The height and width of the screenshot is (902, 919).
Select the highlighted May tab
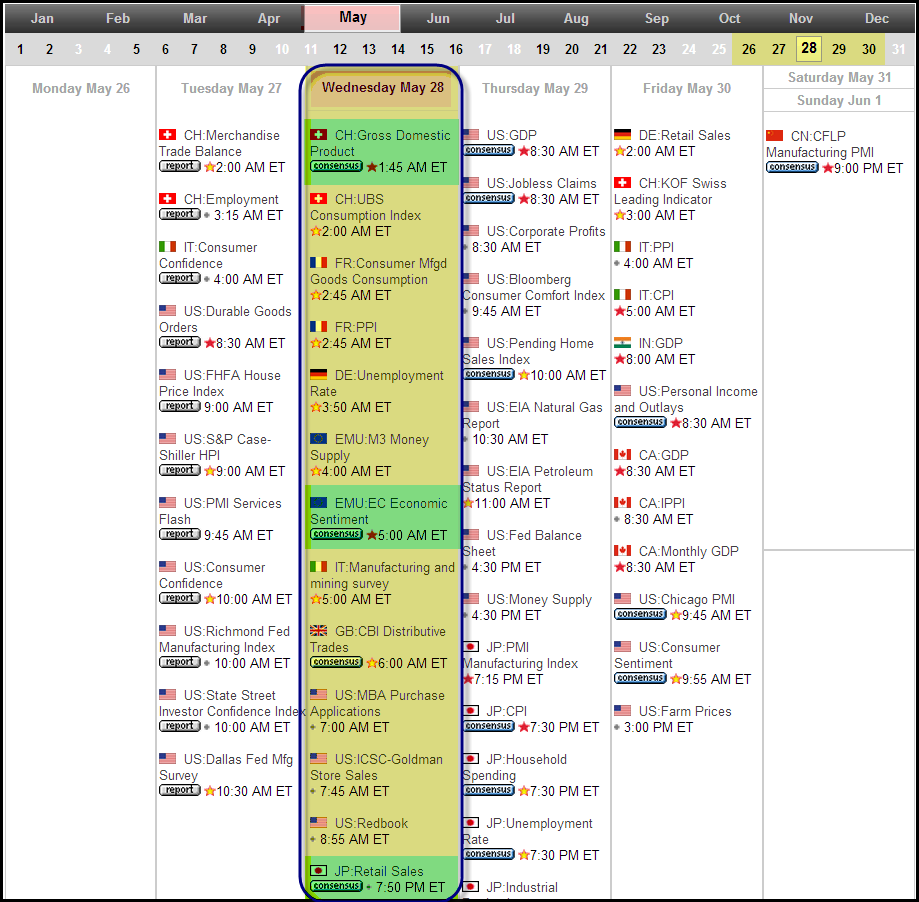click(x=352, y=18)
